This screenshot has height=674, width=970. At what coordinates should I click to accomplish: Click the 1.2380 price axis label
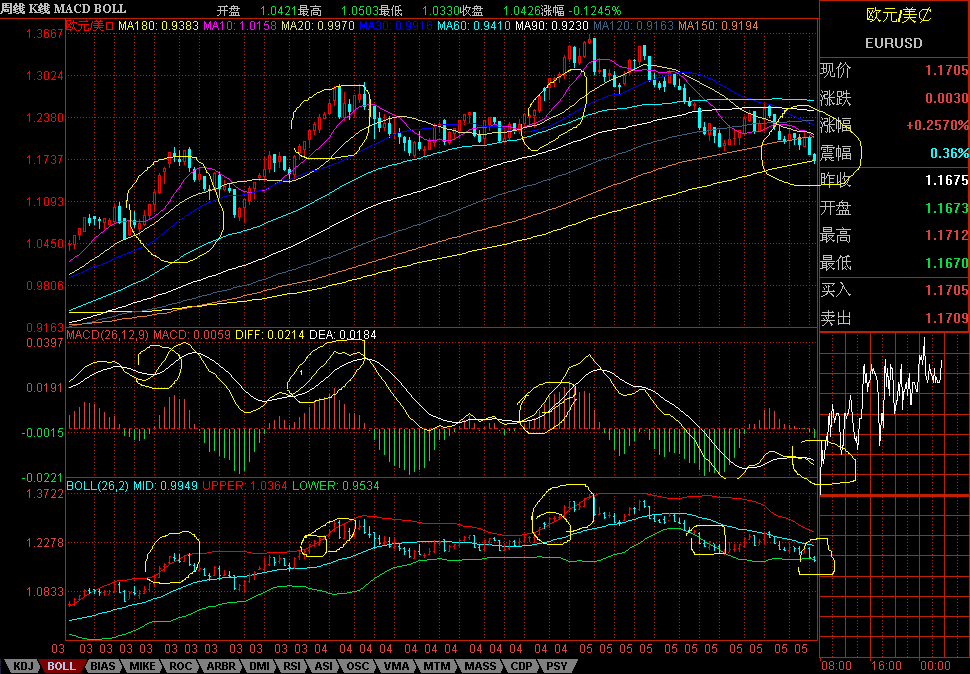click(45, 117)
